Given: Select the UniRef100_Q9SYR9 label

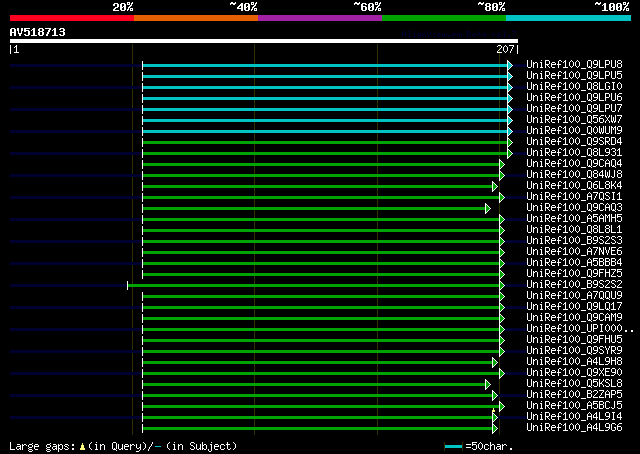Looking at the screenshot, I should click(x=574, y=351).
